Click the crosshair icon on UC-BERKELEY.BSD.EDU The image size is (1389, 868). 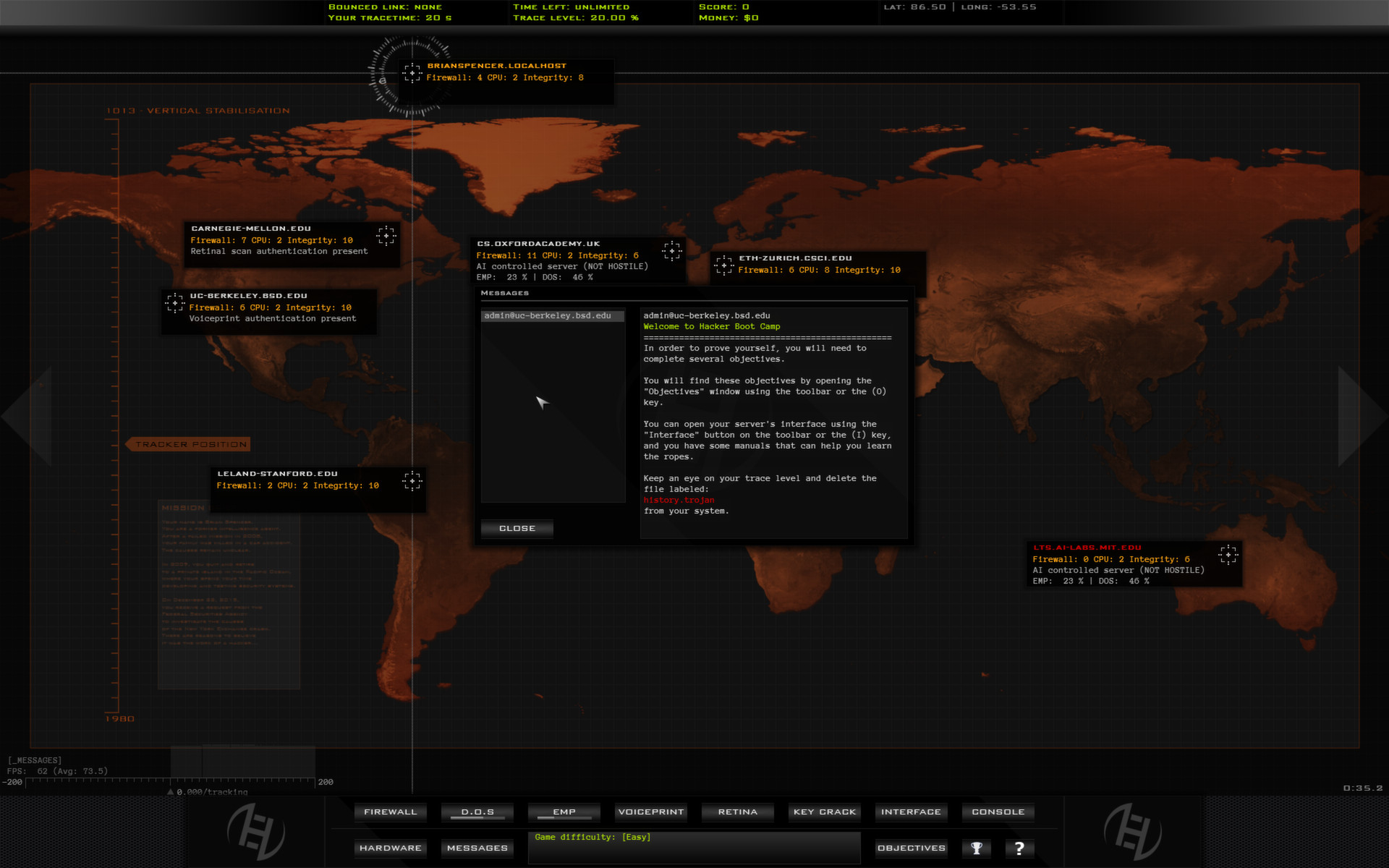pyautogui.click(x=176, y=302)
